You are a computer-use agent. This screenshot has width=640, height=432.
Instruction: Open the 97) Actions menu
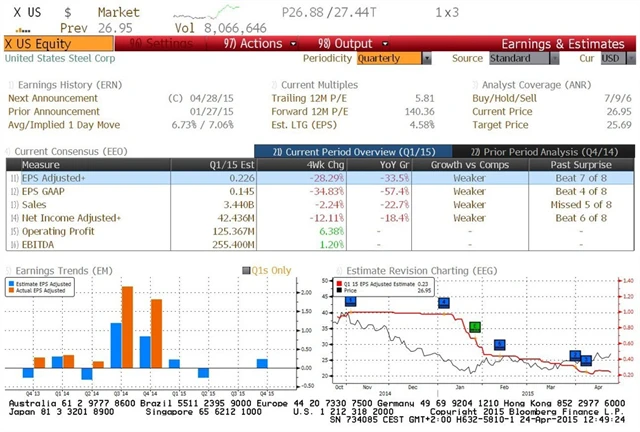(247, 44)
